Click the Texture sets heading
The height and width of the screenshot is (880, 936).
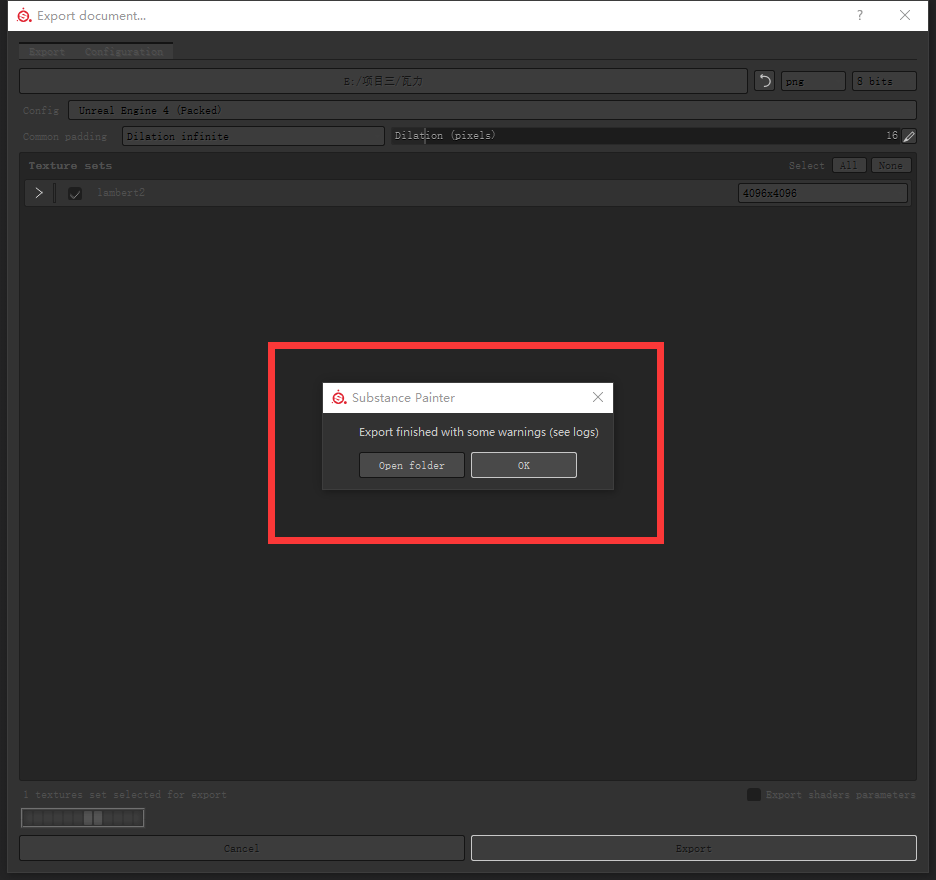coord(70,166)
